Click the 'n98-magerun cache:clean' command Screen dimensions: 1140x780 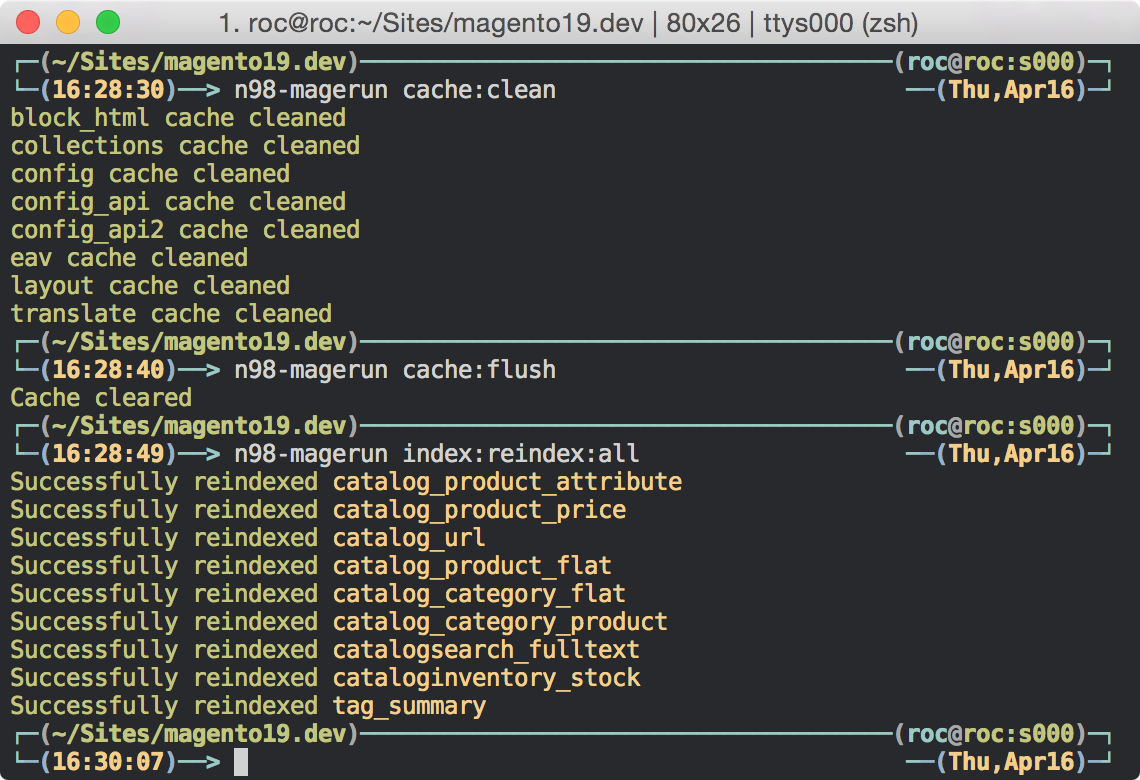point(395,90)
